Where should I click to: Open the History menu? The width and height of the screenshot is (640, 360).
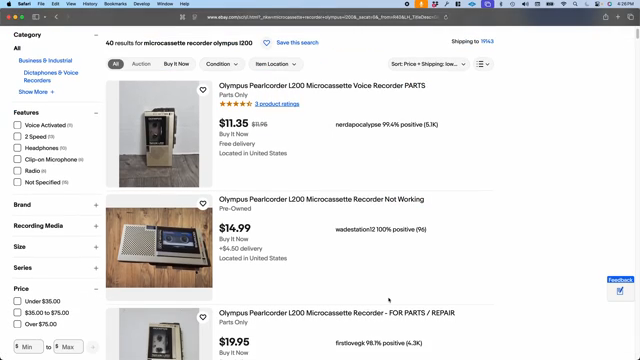[x=90, y=4]
